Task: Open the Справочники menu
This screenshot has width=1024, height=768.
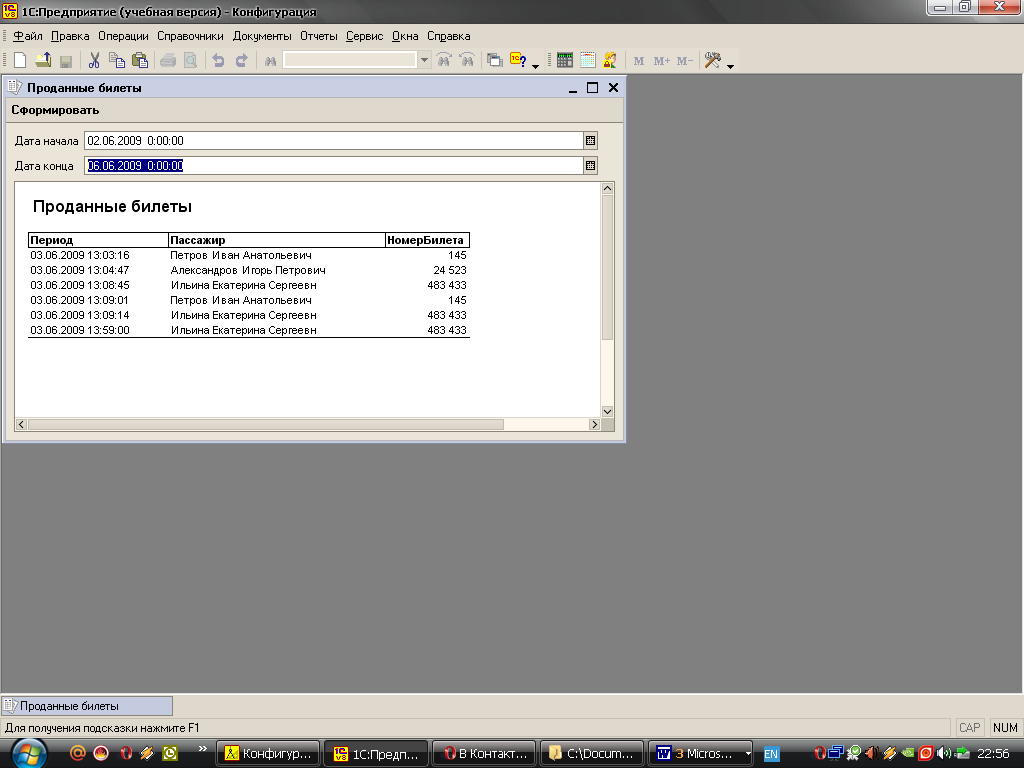Action: coord(190,36)
